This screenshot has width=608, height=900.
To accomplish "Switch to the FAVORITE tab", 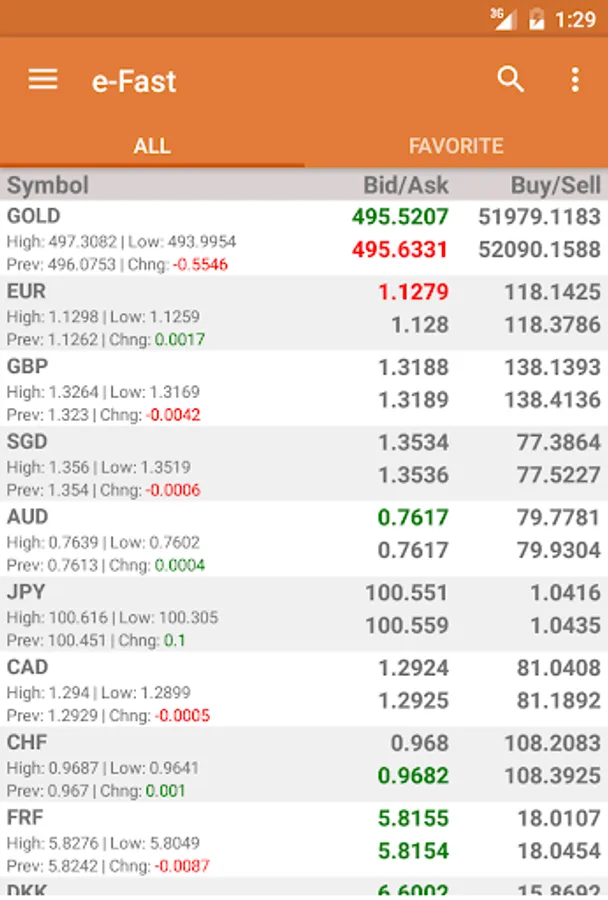I will point(456,146).
